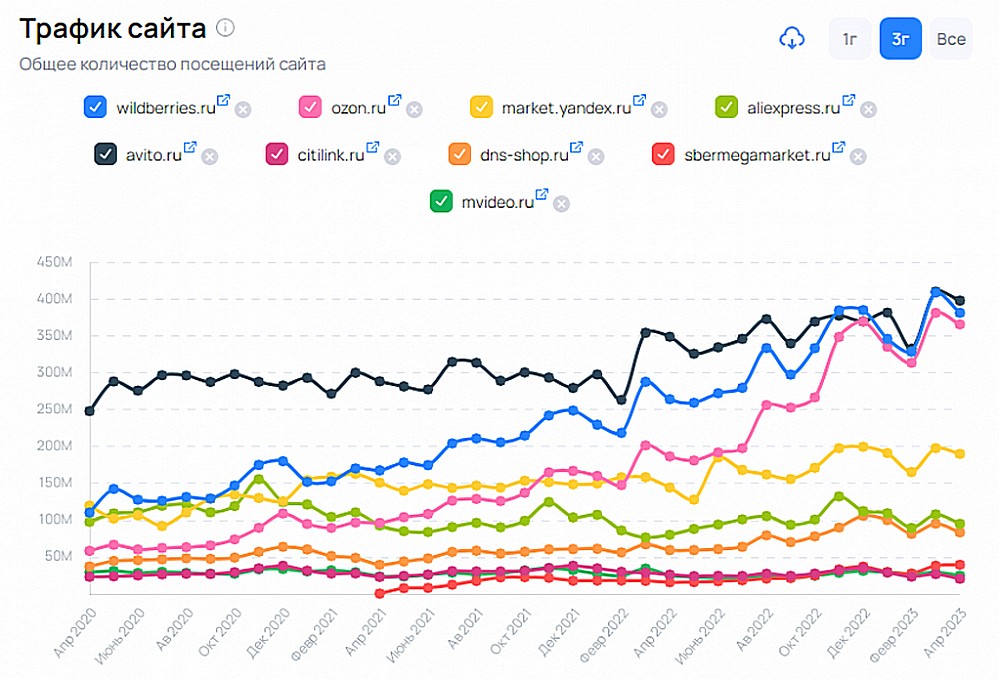This screenshot has height=680, width=999.
Task: Remove aliexpress.ru with its x icon
Action: (x=869, y=109)
